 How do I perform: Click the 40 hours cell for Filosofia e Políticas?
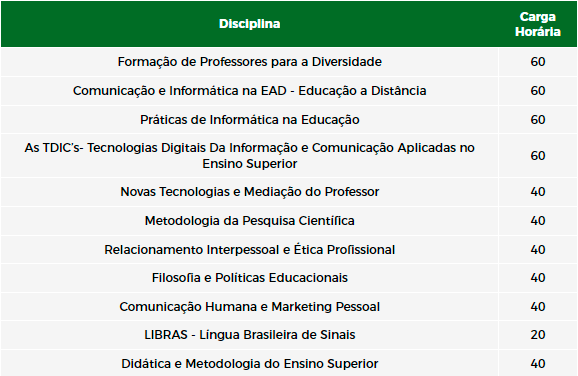[x=538, y=278]
